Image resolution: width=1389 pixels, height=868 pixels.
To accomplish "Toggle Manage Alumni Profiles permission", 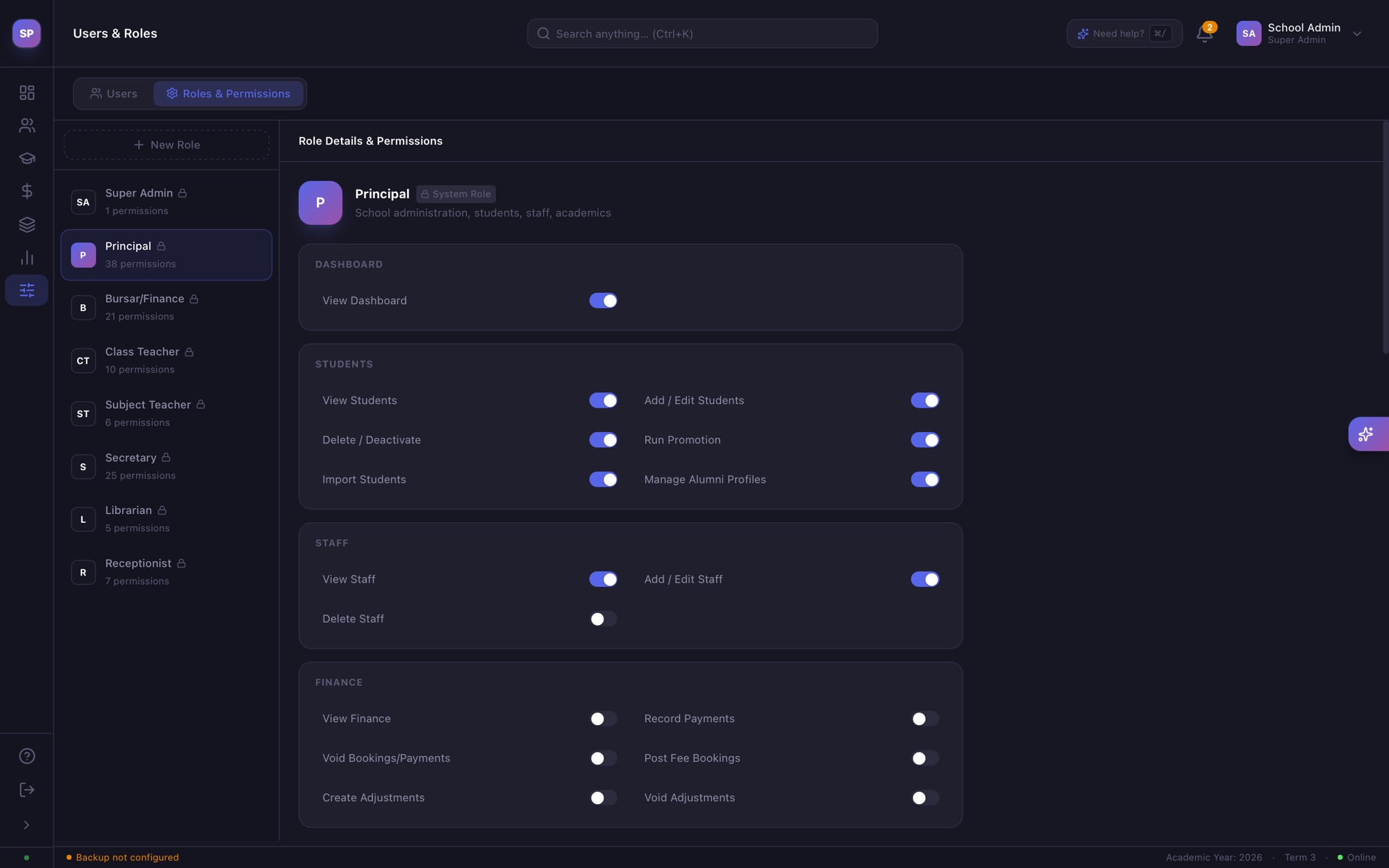I will pos(925,480).
